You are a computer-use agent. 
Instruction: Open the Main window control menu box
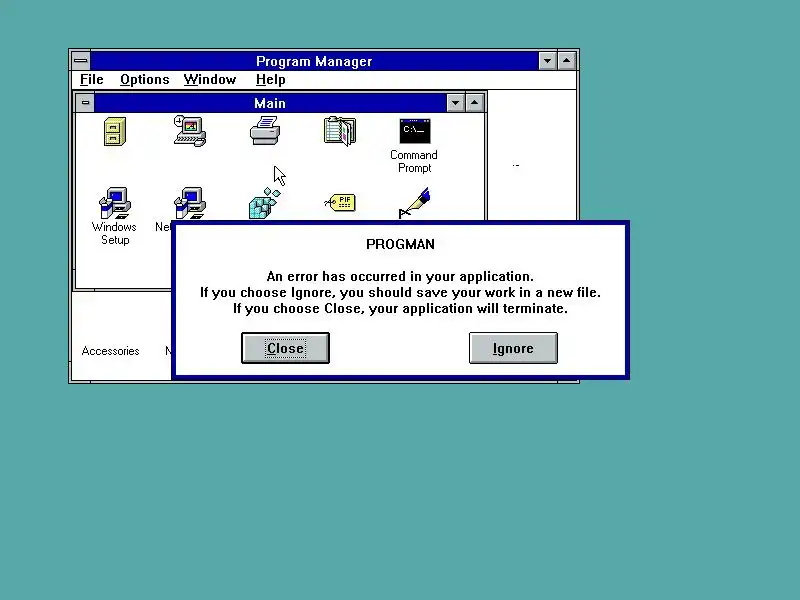[x=85, y=103]
